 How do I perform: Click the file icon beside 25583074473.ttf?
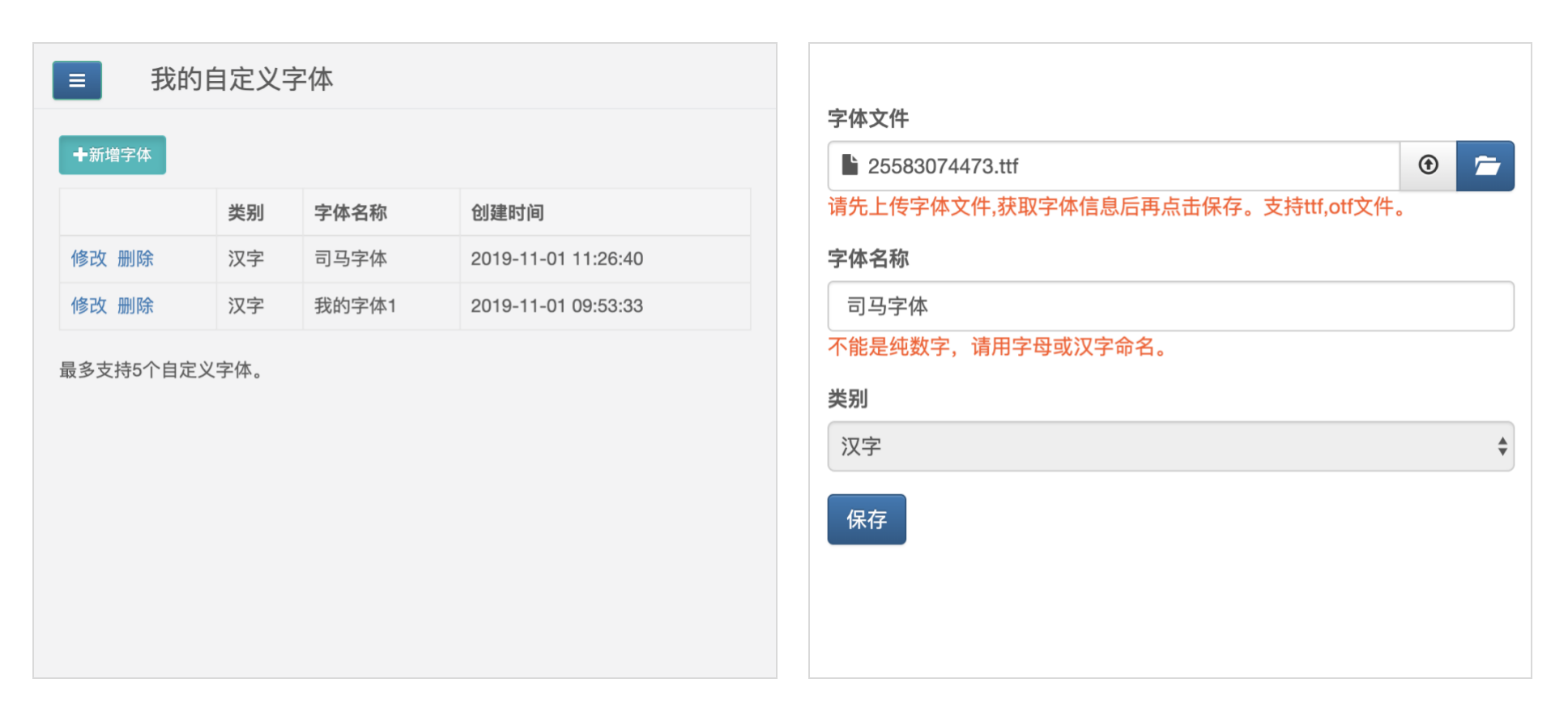click(x=849, y=165)
